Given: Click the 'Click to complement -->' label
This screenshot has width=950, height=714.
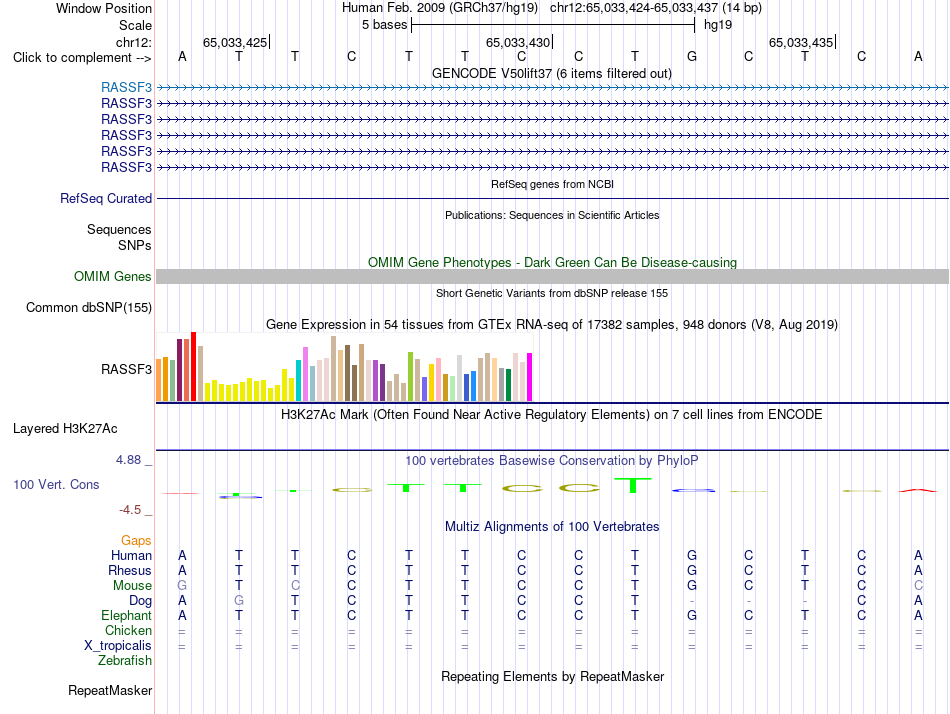Looking at the screenshot, I should click(82, 58).
